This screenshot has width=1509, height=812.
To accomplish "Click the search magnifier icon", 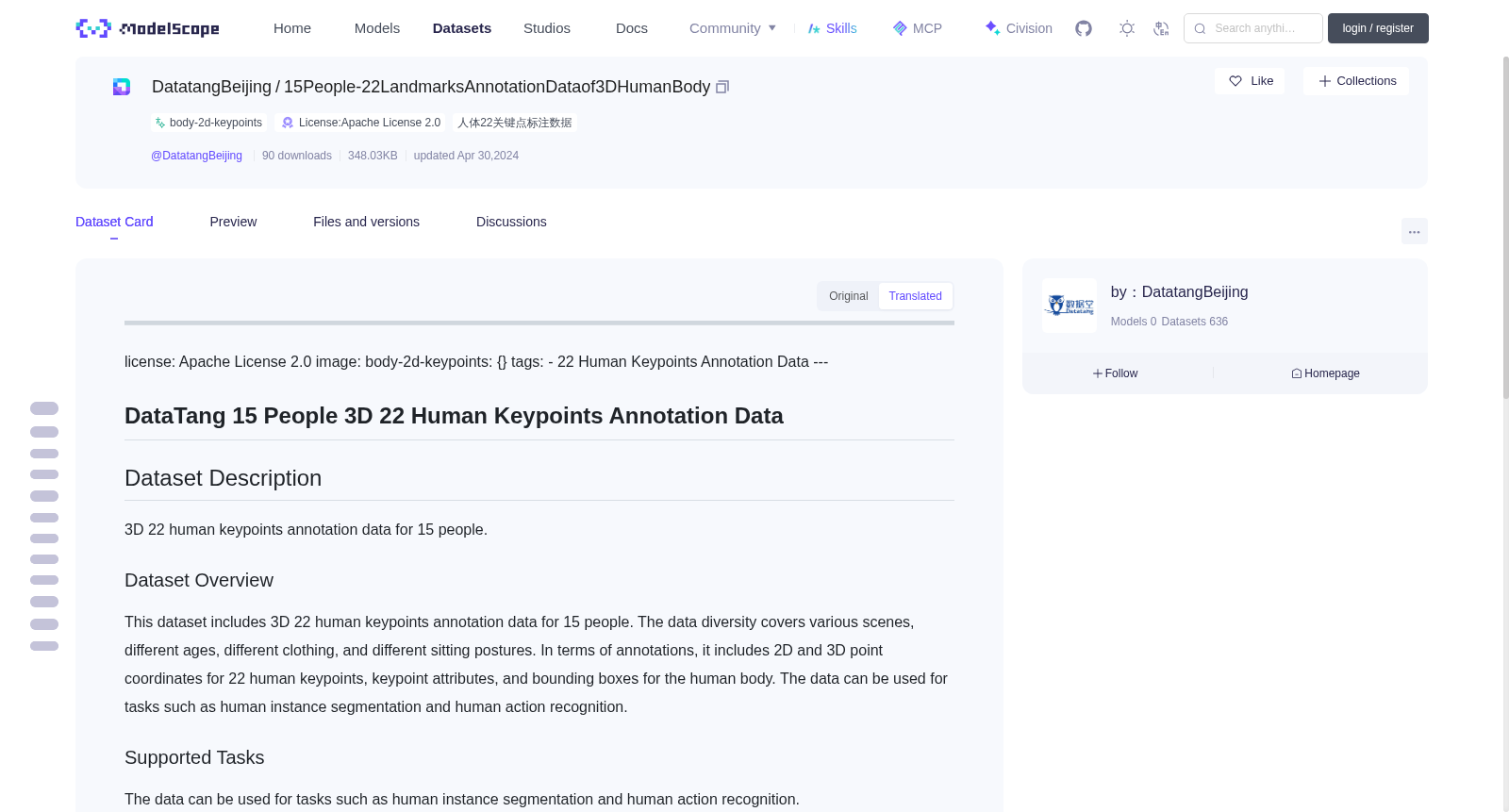I will pyautogui.click(x=1200, y=28).
